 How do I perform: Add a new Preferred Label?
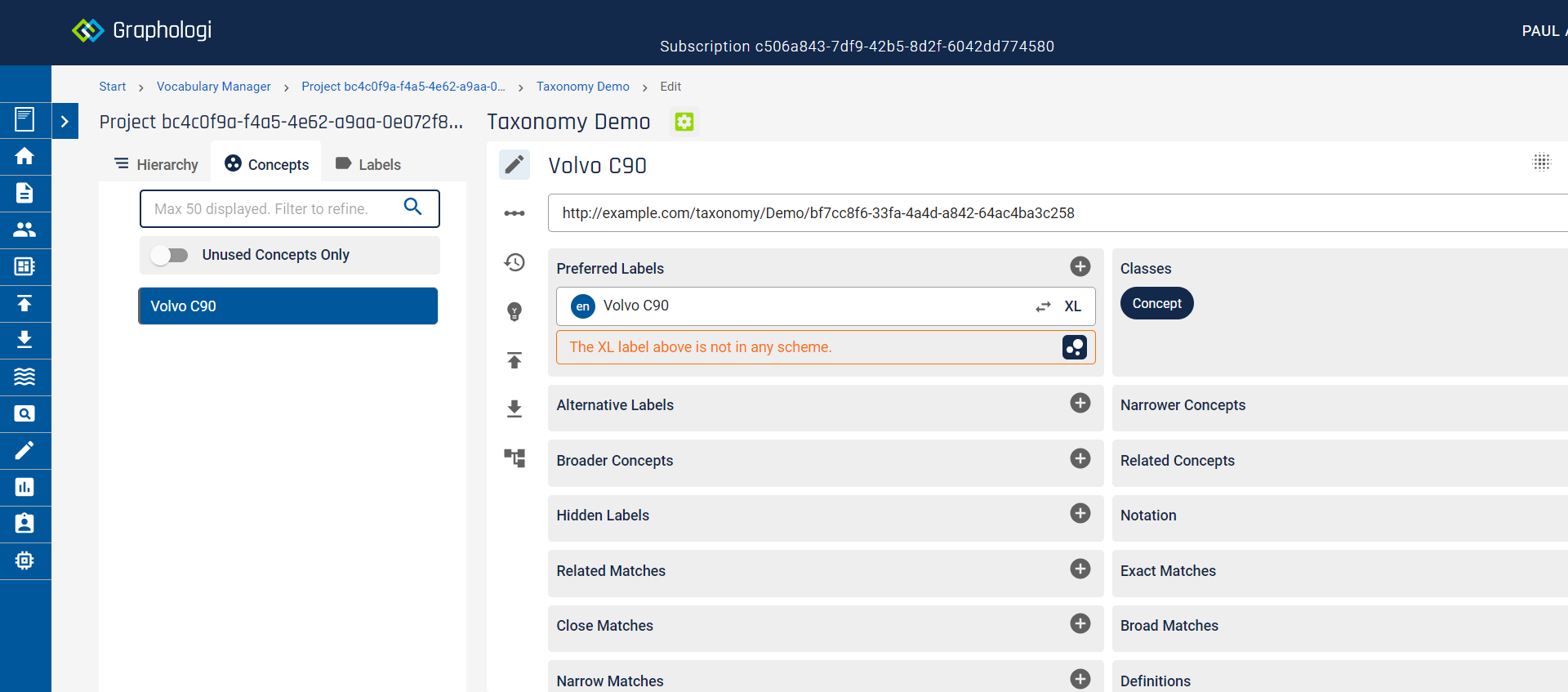pos(1080,266)
